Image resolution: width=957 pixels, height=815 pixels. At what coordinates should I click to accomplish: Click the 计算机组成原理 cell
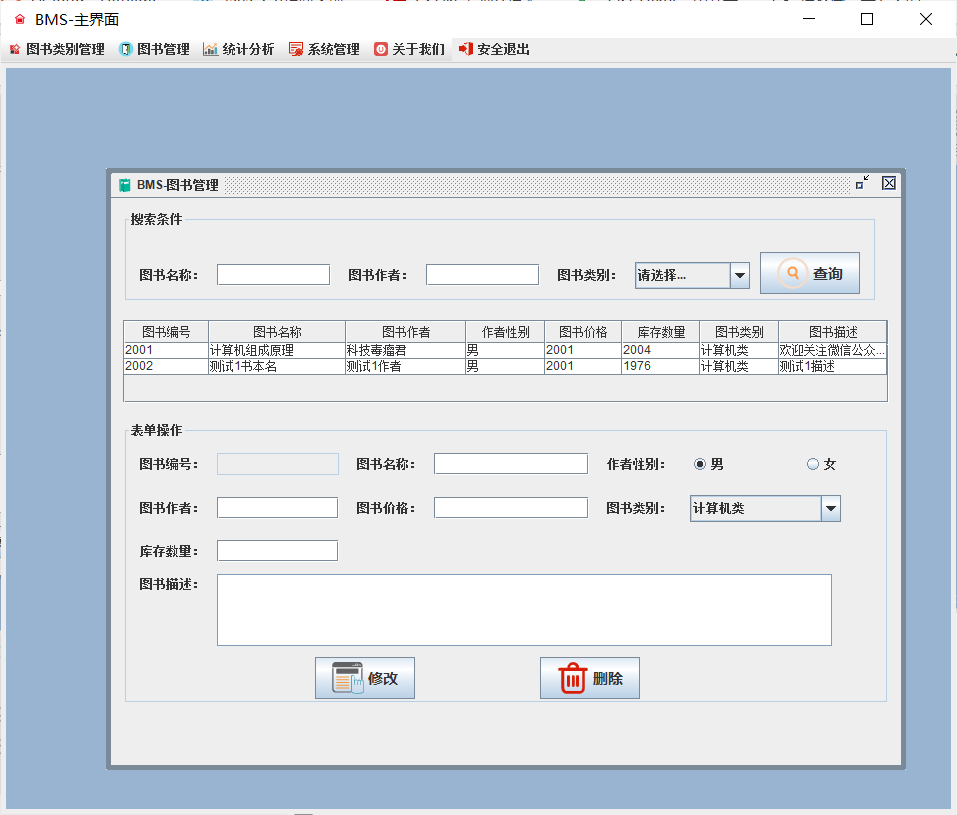point(277,350)
